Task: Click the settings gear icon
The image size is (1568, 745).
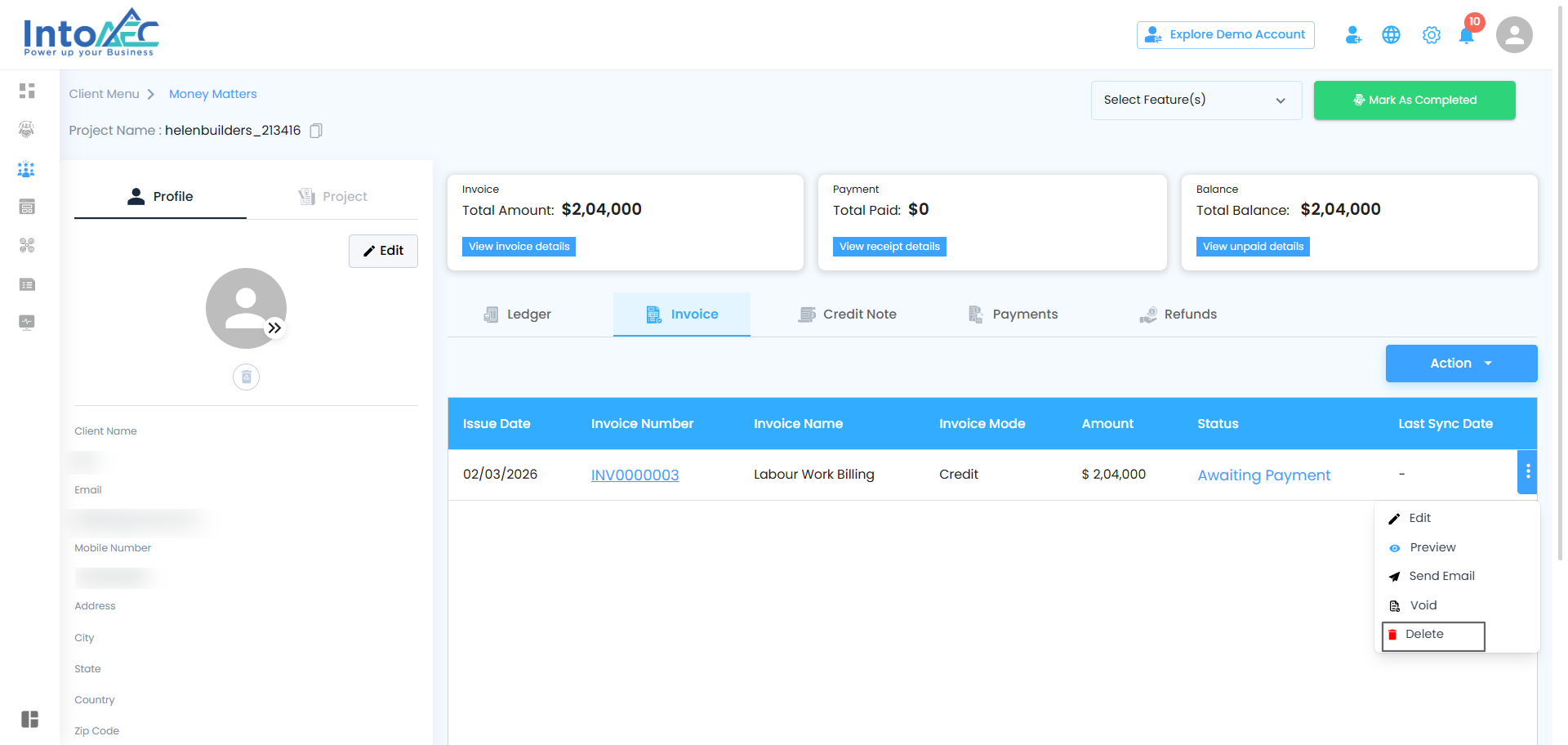Action: tap(1431, 35)
